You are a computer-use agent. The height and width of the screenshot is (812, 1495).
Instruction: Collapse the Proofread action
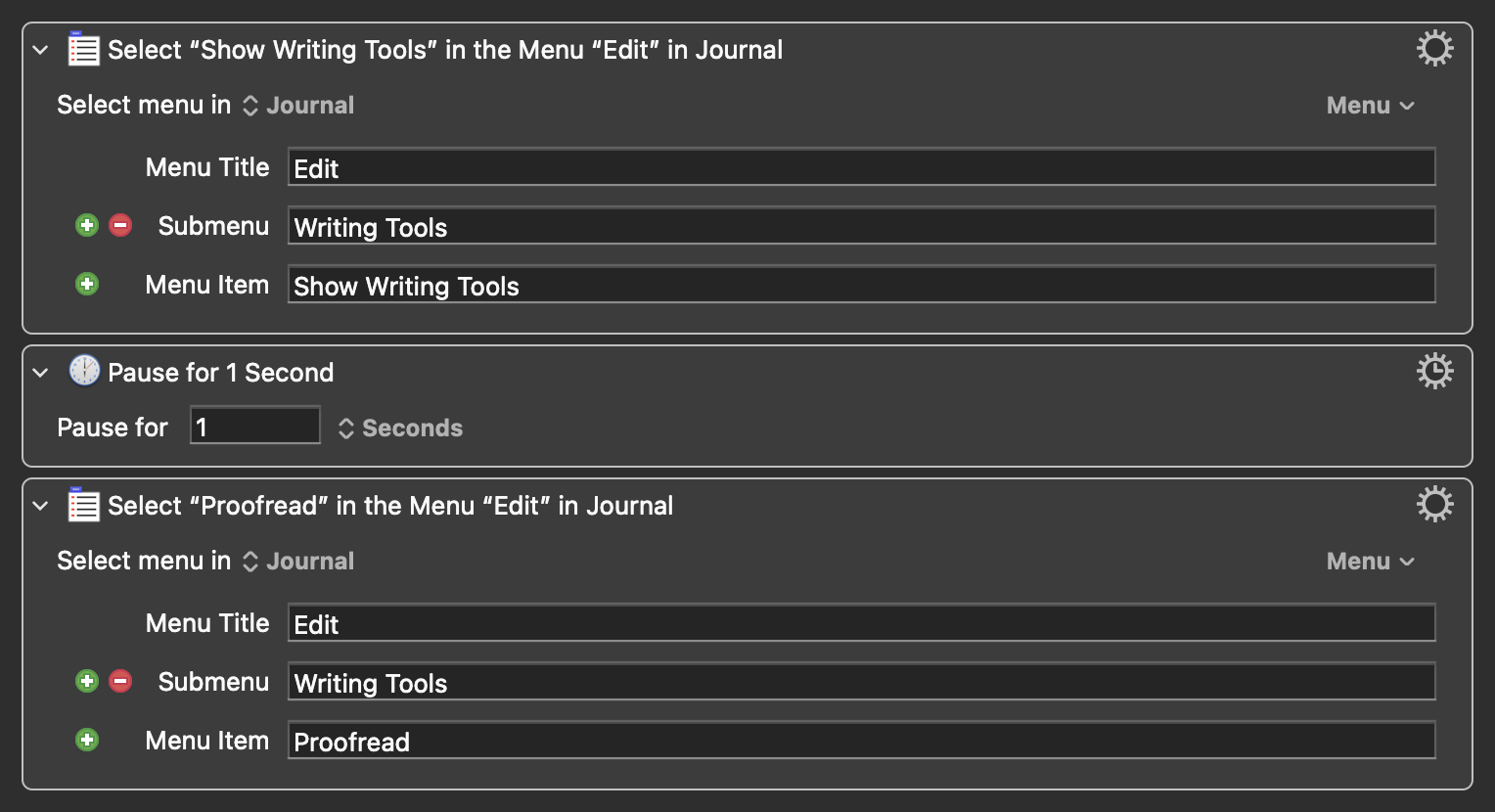click(40, 506)
